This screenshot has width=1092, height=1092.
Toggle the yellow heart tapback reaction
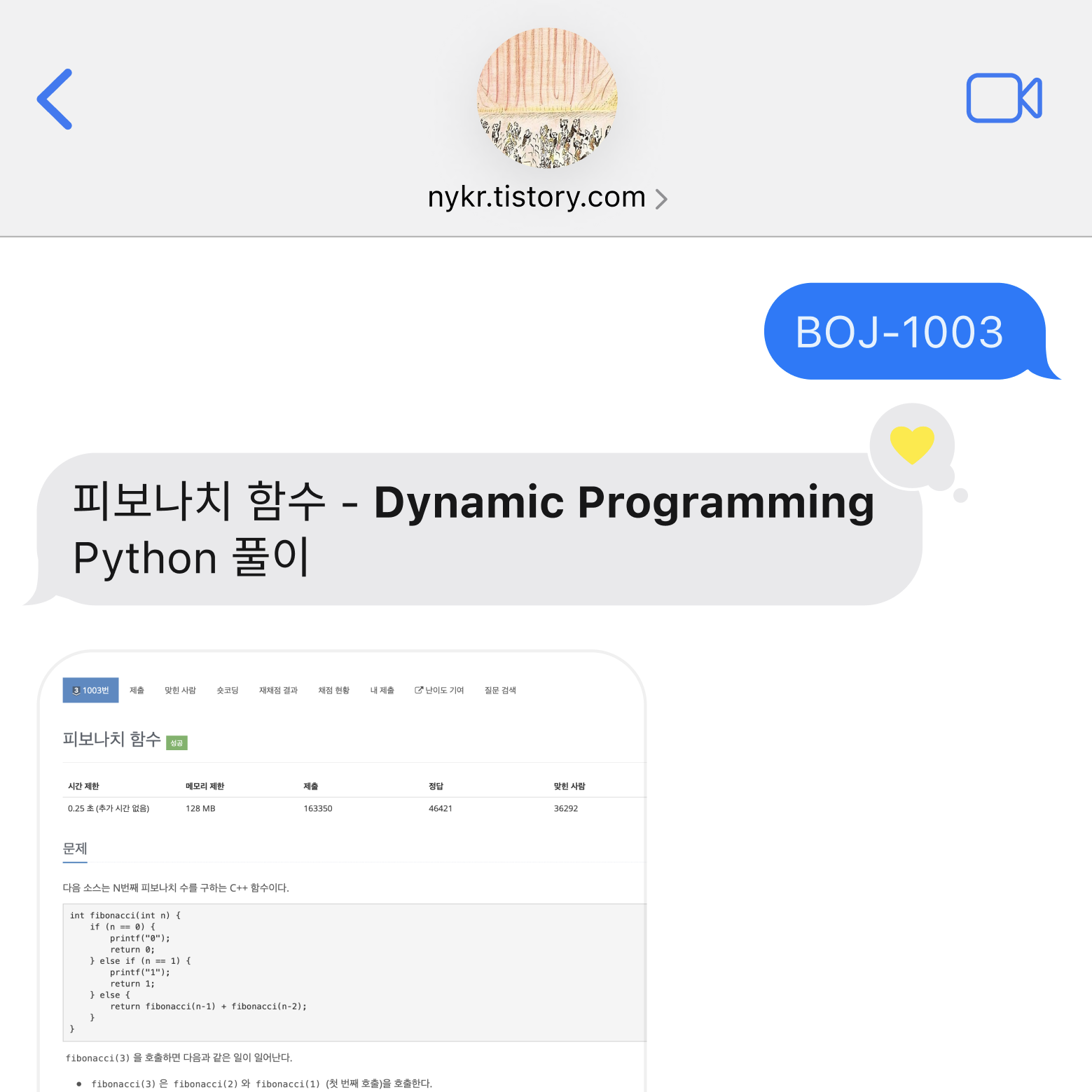(x=911, y=446)
